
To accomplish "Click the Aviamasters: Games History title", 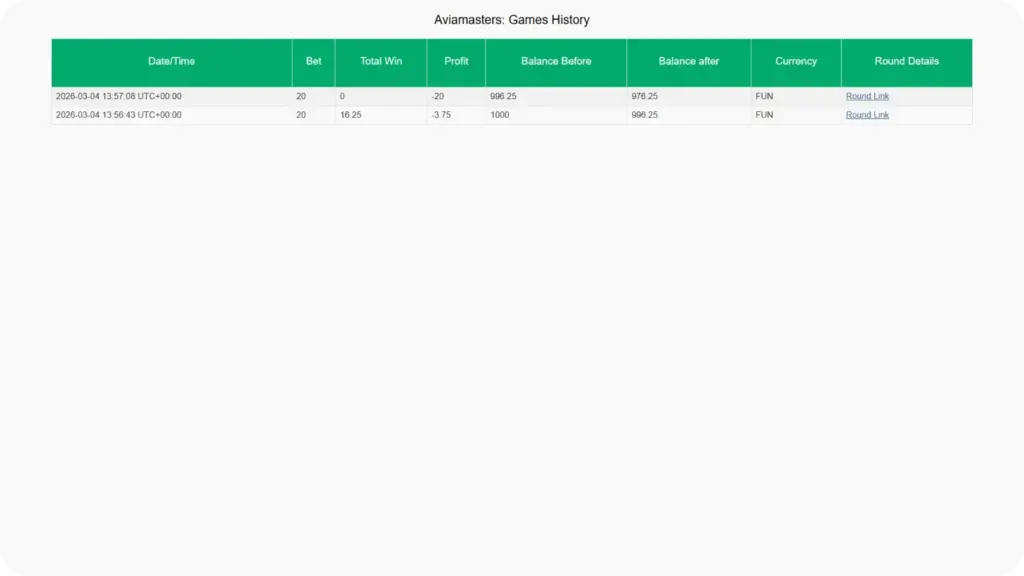I will (x=512, y=20).
